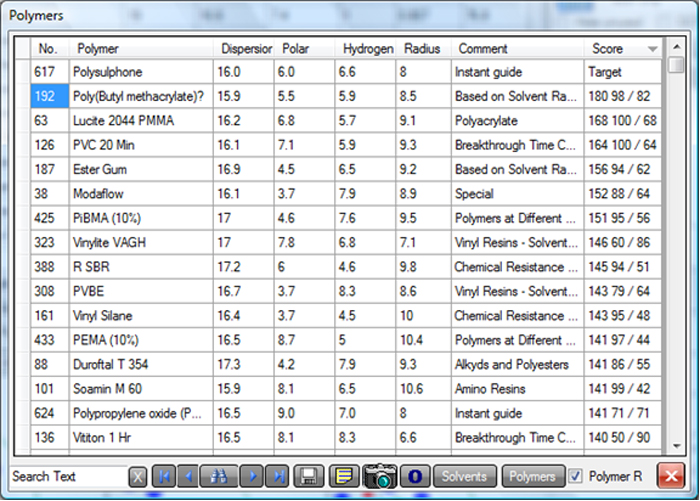The image size is (700, 501).
Task: Click the Polyacrylate comment cell
Action: [517, 121]
